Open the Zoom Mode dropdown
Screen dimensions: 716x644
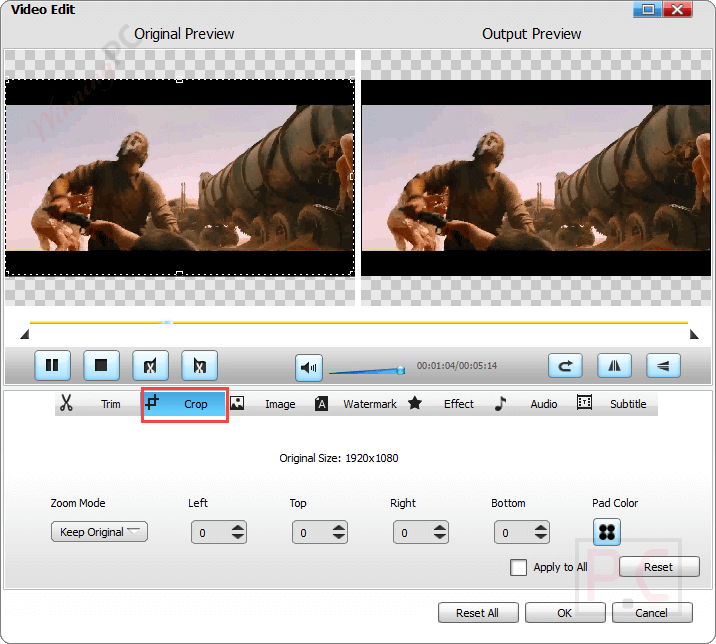click(99, 532)
